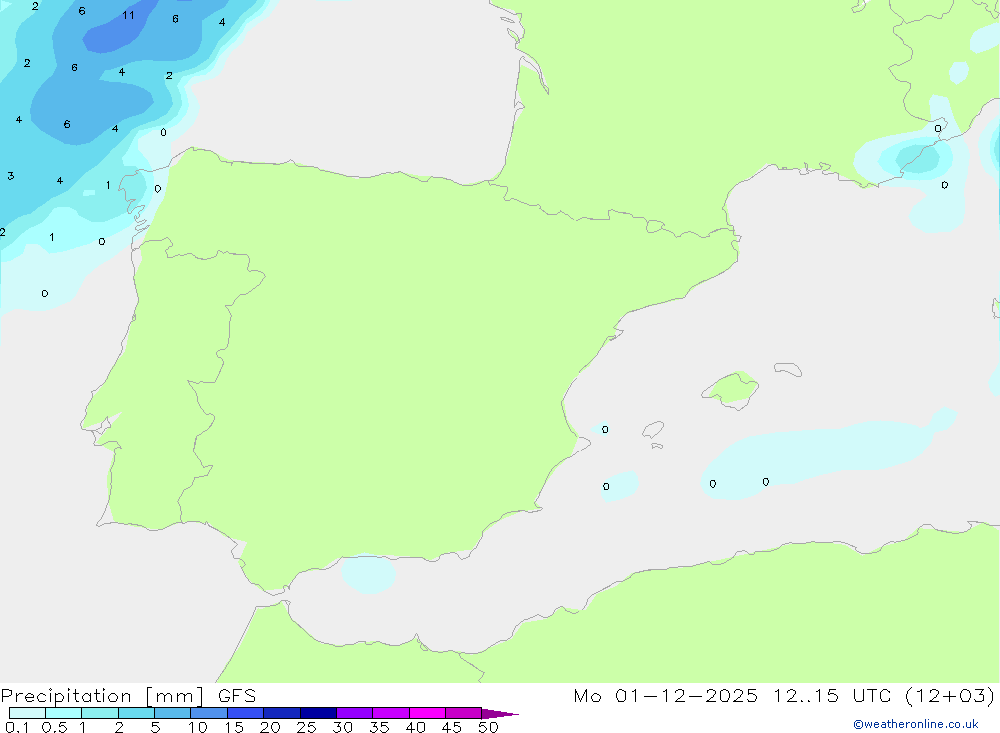Click the legend label '0.5'
Image resolution: width=1000 pixels, height=733 pixels.
(54, 727)
